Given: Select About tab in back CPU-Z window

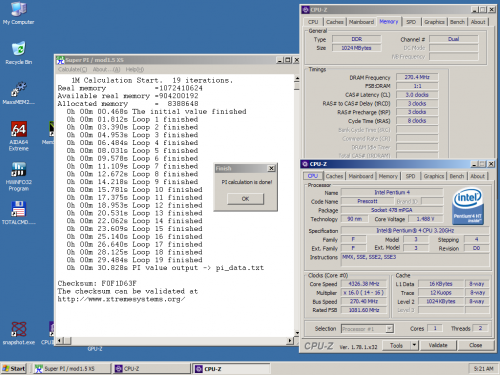Looking at the screenshot, I should 478,22.
